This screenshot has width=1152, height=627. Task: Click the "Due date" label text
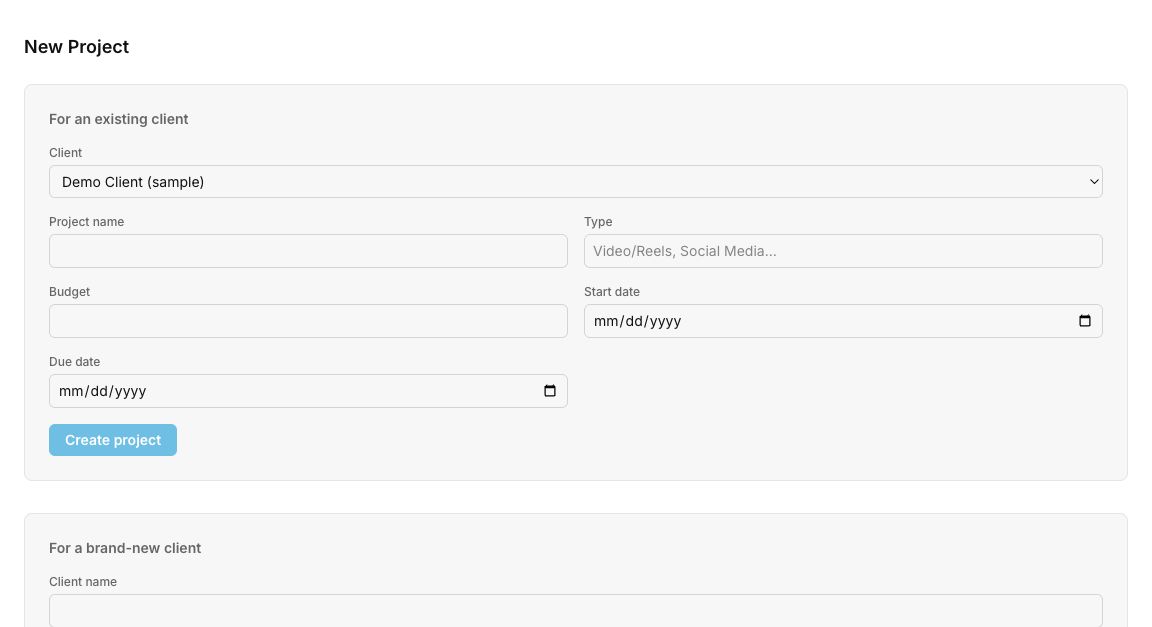[x=74, y=362]
